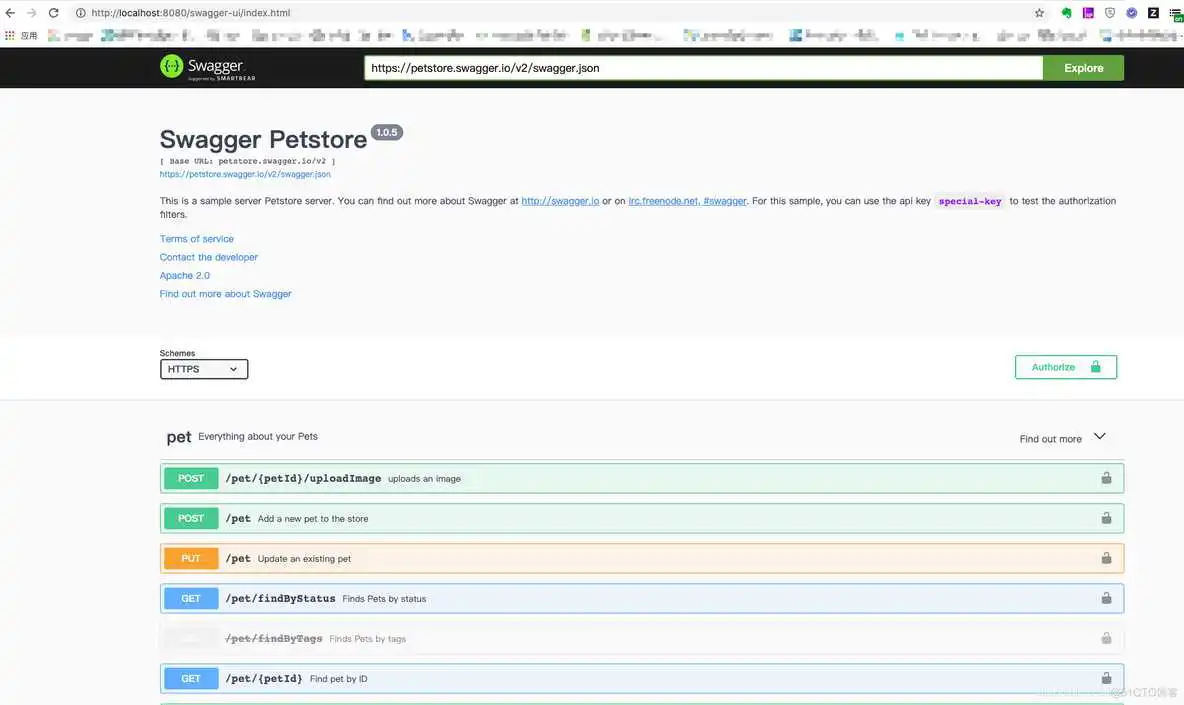Open the Terms of service link
Screen dimensions: 1184x705
[x=196, y=238]
